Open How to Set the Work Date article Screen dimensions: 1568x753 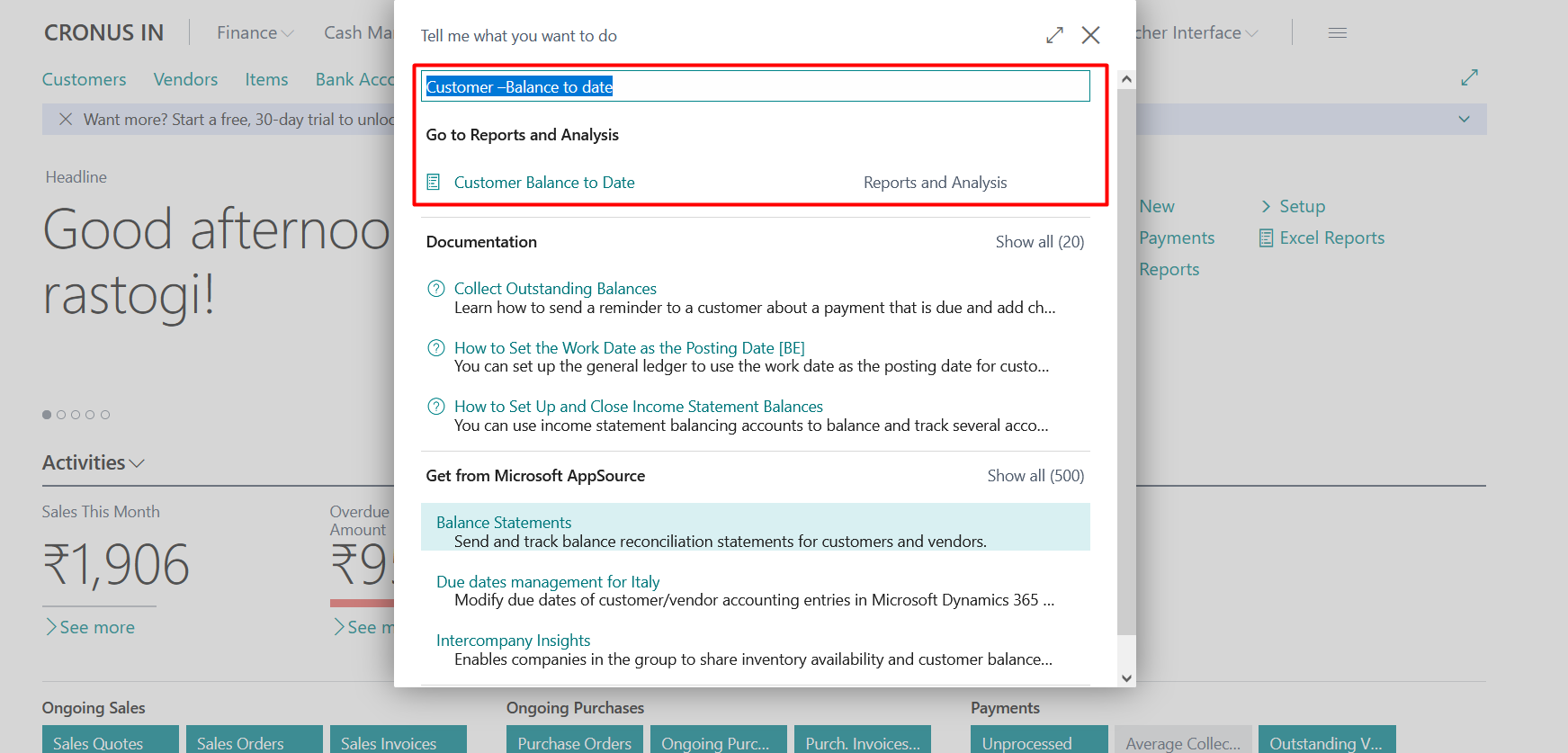[630, 348]
